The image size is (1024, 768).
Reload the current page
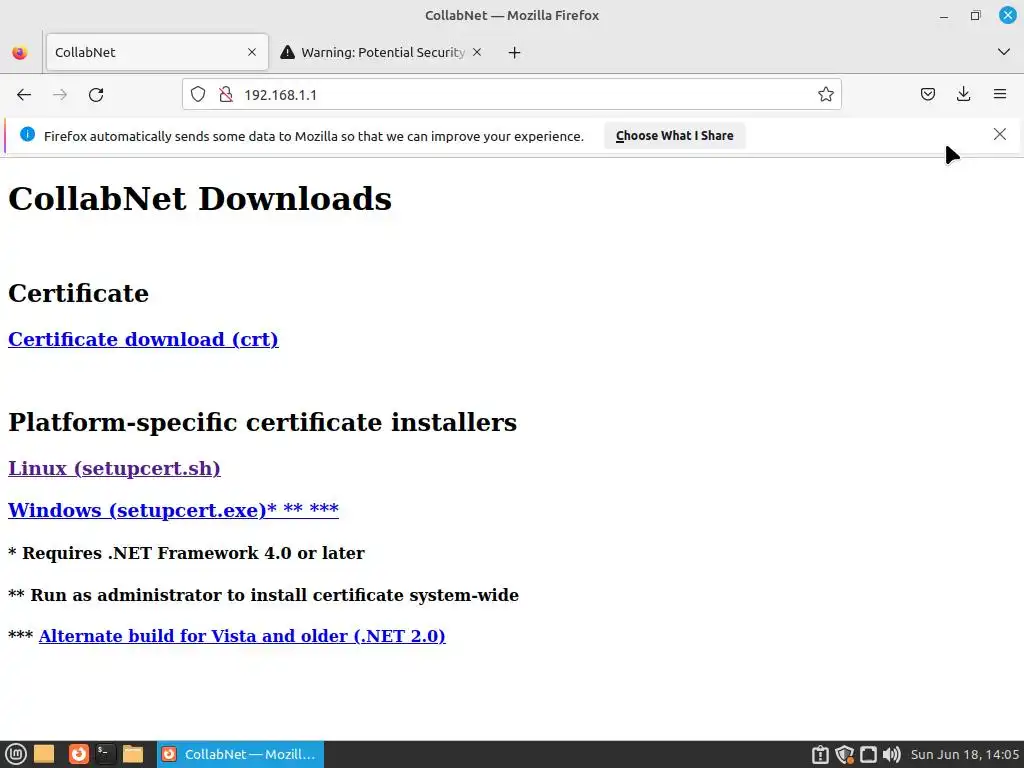(x=96, y=95)
